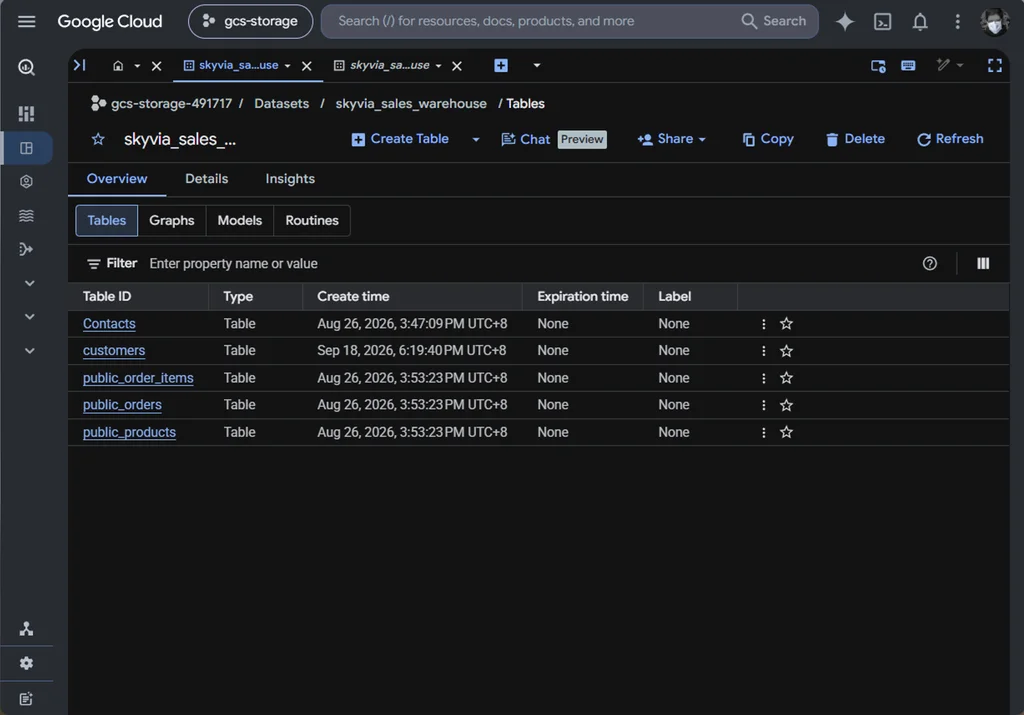Screen dimensions: 1024x715
Task: Go to the home tab icon
Action: coord(118,65)
